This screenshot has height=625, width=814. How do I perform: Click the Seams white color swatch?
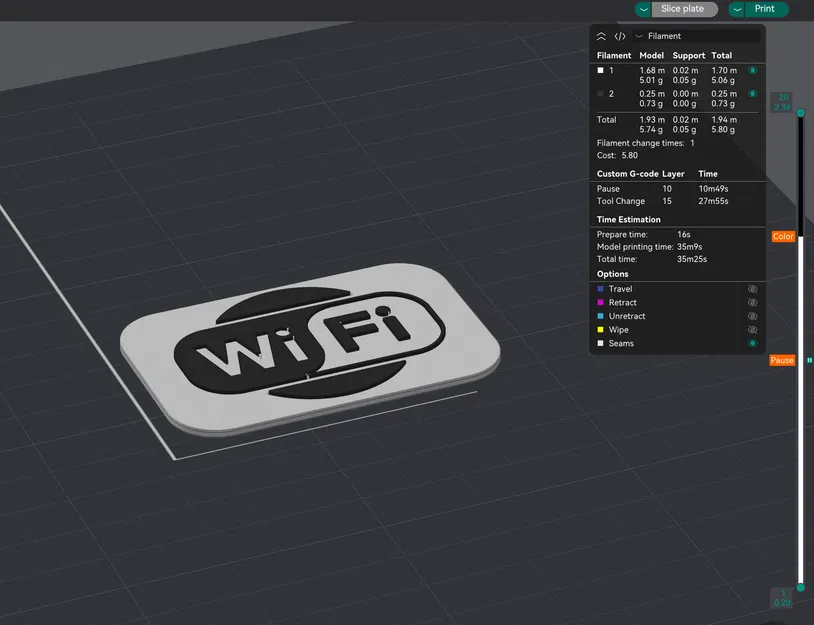(601, 343)
